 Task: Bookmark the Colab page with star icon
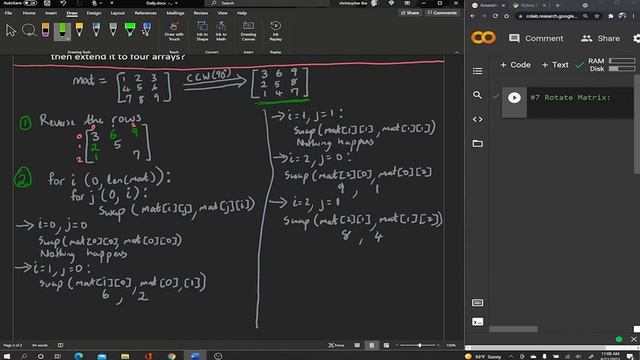(x=597, y=16)
